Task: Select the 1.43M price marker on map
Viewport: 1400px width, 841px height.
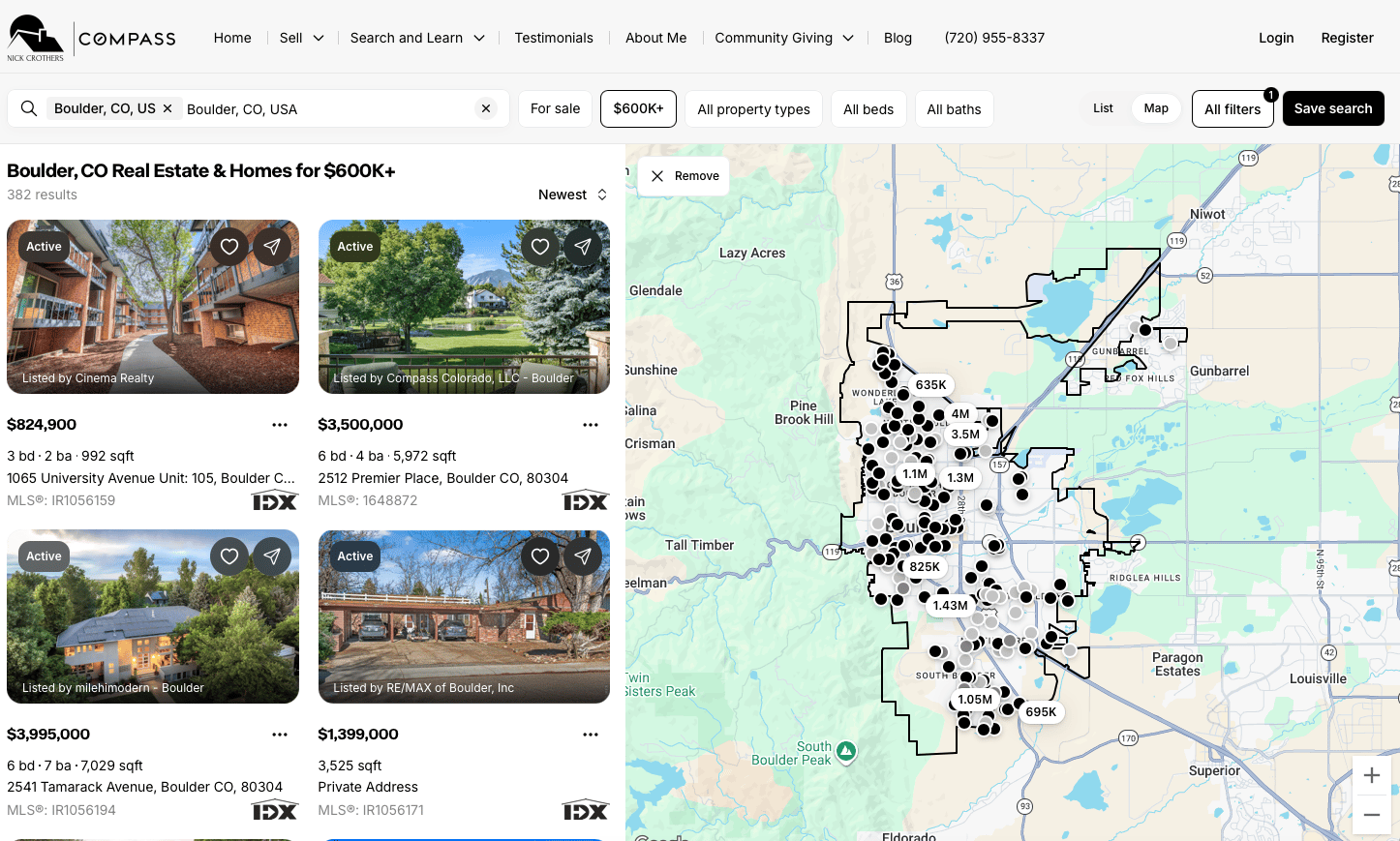Action: pyautogui.click(x=950, y=606)
